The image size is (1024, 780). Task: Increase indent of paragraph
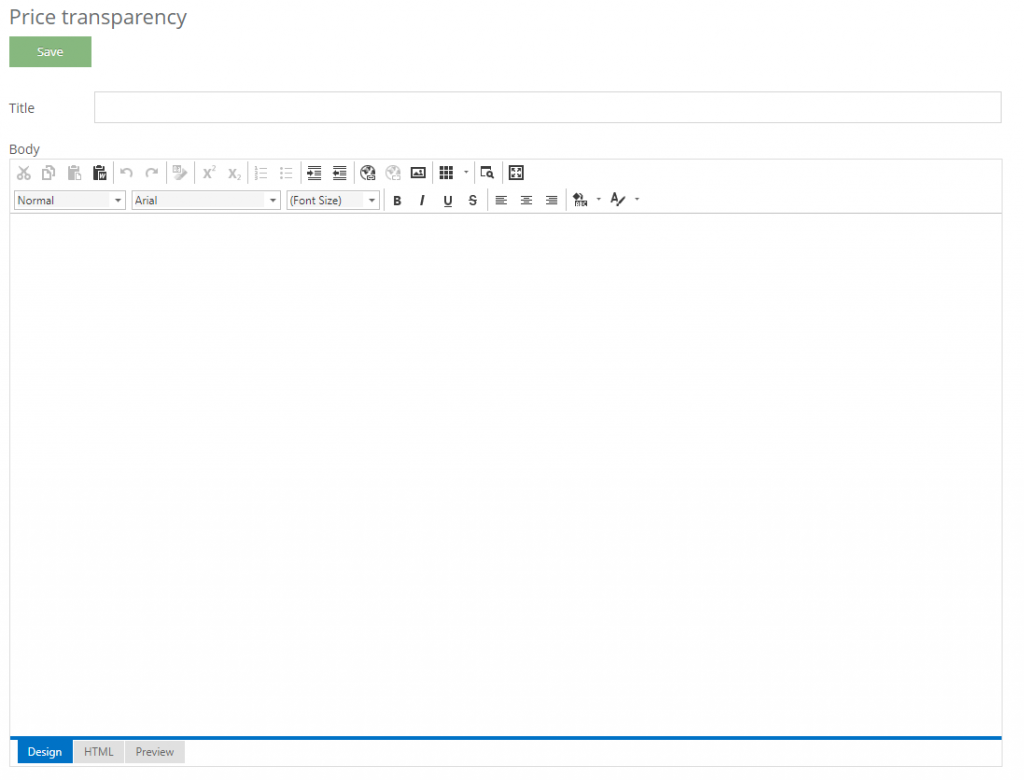[x=314, y=173]
